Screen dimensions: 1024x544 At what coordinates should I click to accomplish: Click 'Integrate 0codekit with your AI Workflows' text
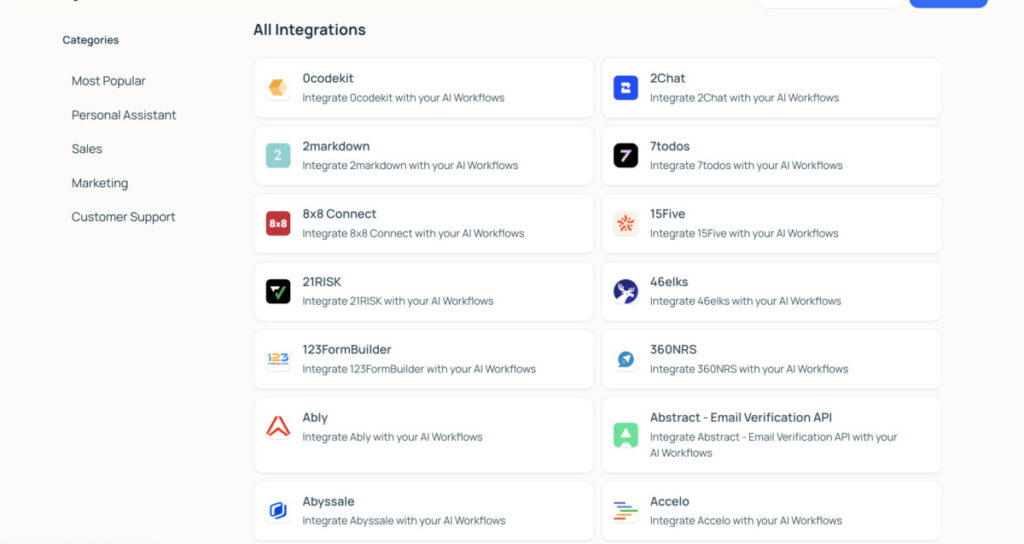[403, 98]
